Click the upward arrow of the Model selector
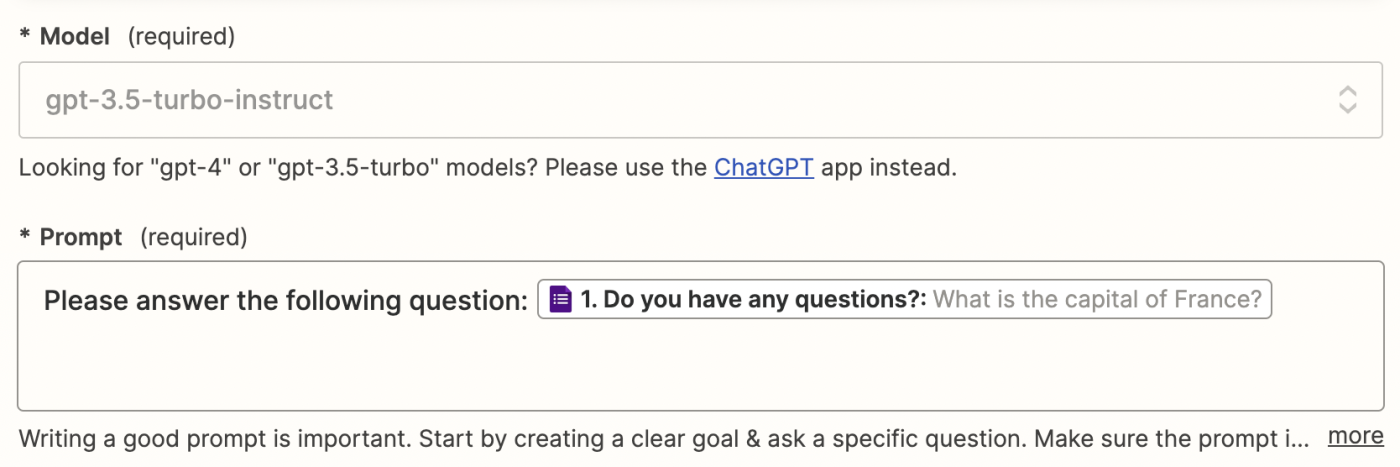The height and width of the screenshot is (467, 1400). (1347, 92)
